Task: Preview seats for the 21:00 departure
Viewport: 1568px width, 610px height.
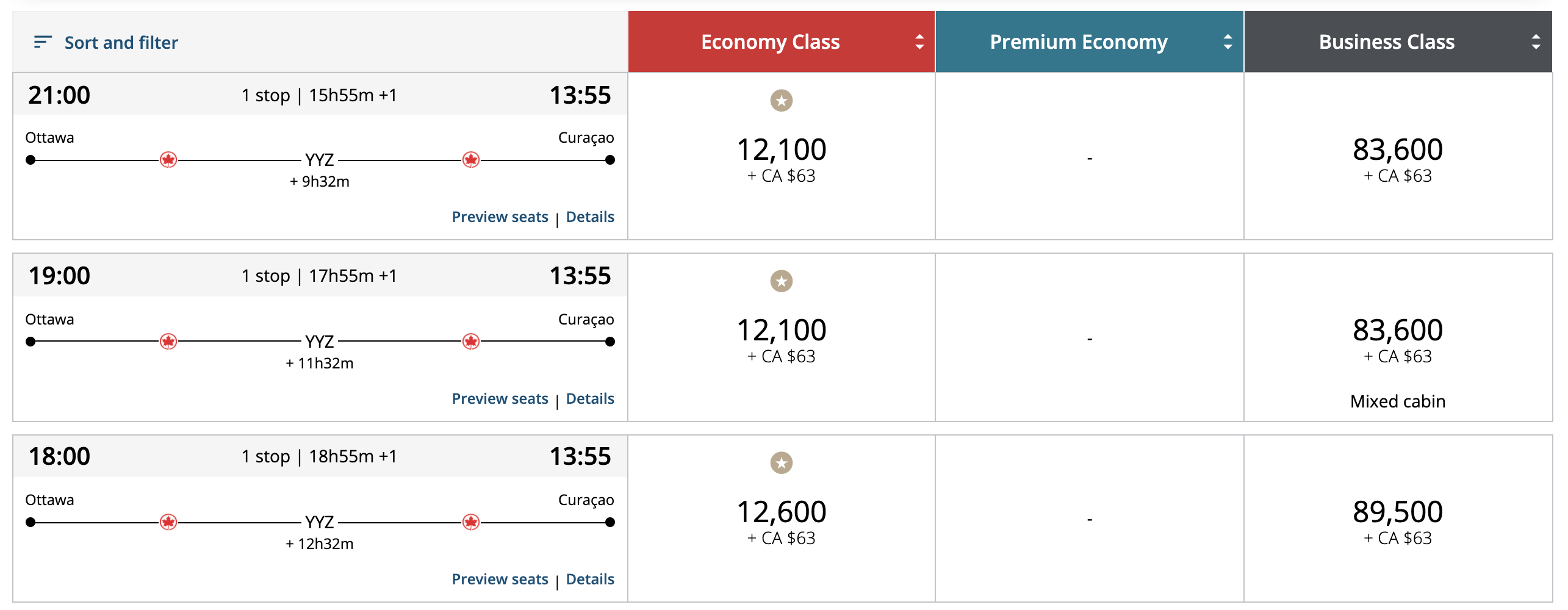Action: coord(500,217)
